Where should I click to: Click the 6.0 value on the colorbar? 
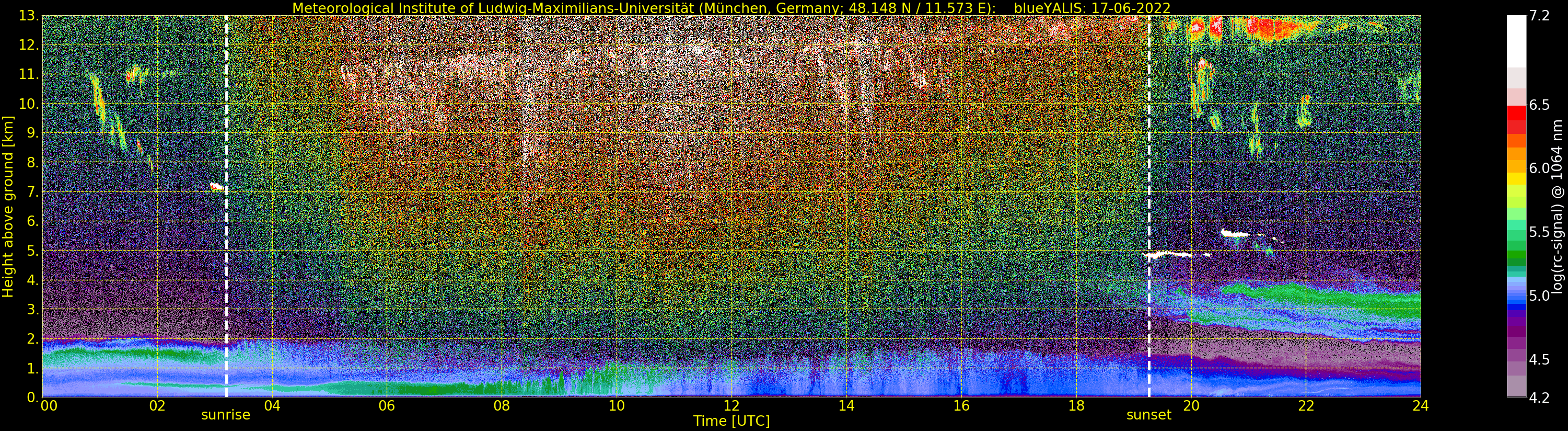(1539, 168)
